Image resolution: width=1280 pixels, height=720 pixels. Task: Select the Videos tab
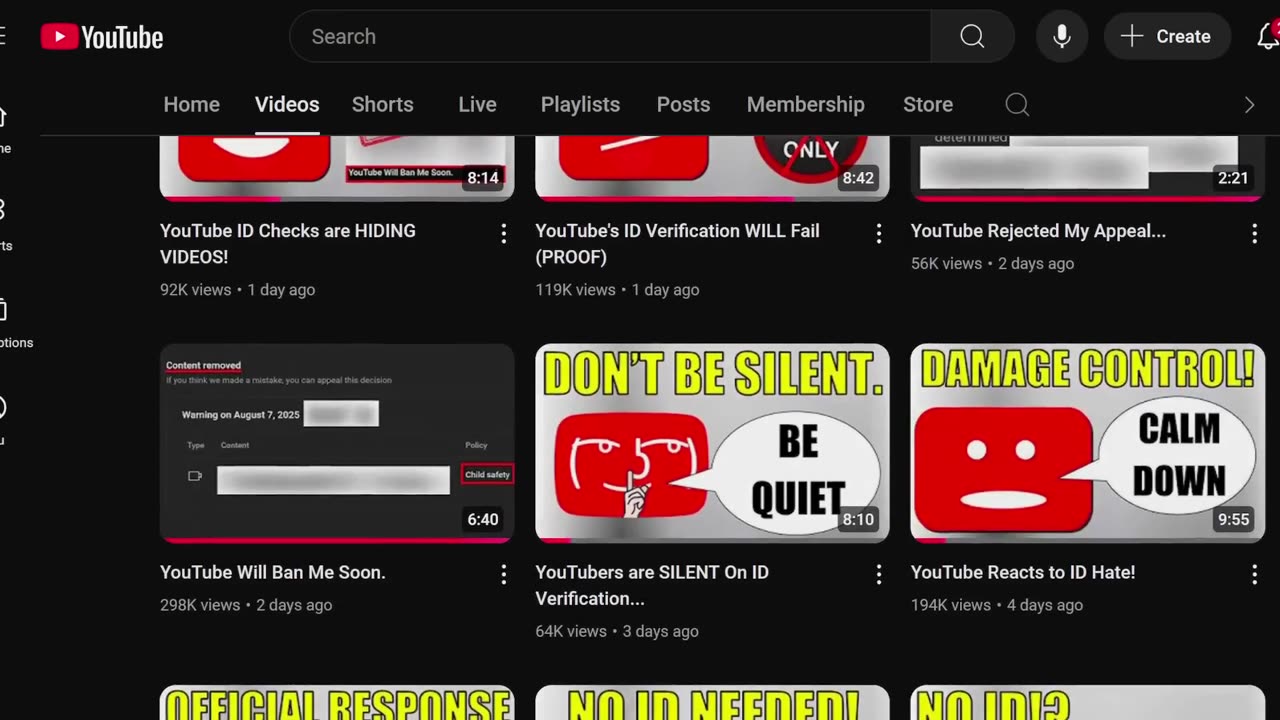pyautogui.click(x=287, y=104)
